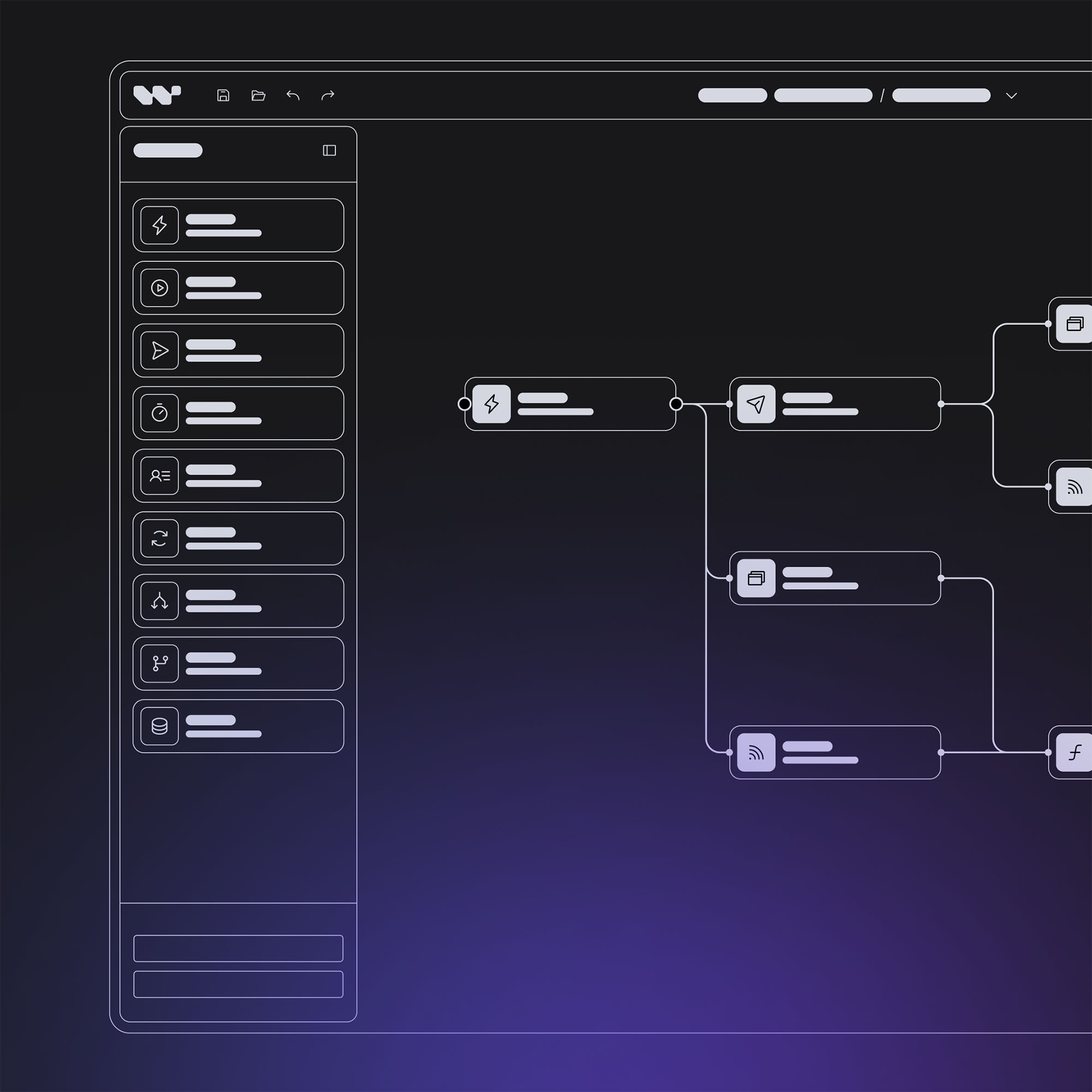Expand the chevron dropdown in the top bar
The image size is (1092, 1092).
(1012, 96)
